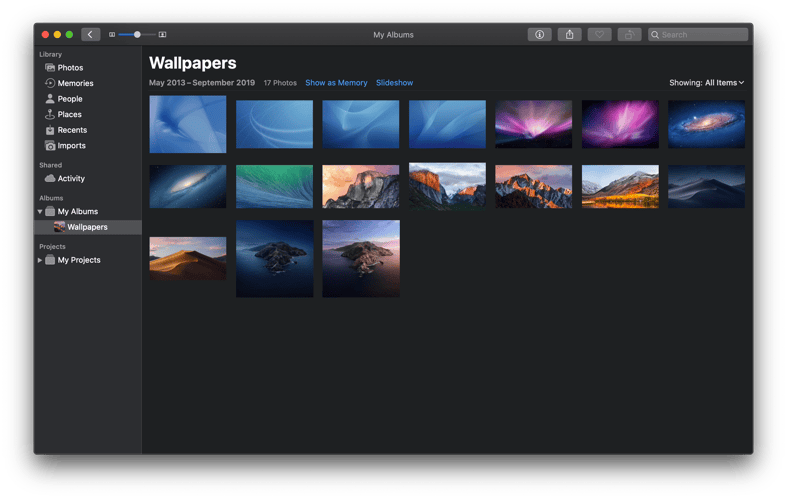Click the Wallpapers album title

click(x=193, y=63)
